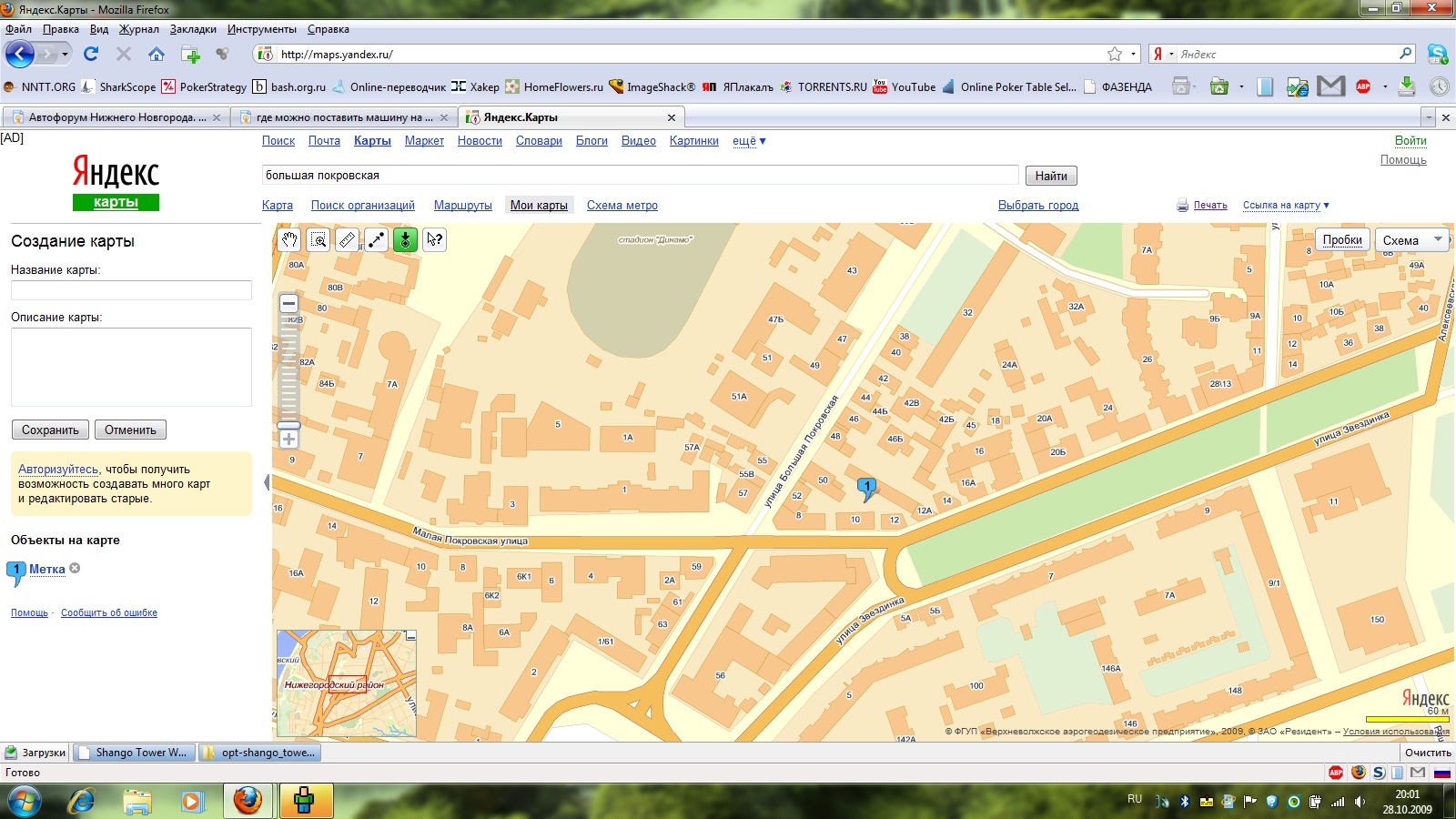The image size is (1456, 819).
Task: Click the blue placemark 1 on map
Action: point(867,490)
